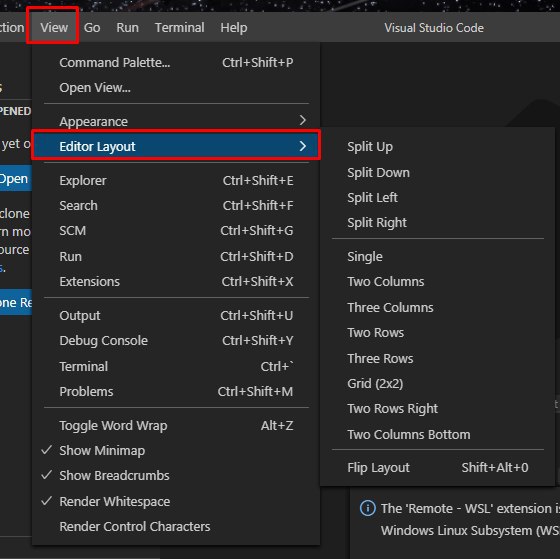
Task: Click the info icon in WSL notification
Action: click(x=368, y=508)
